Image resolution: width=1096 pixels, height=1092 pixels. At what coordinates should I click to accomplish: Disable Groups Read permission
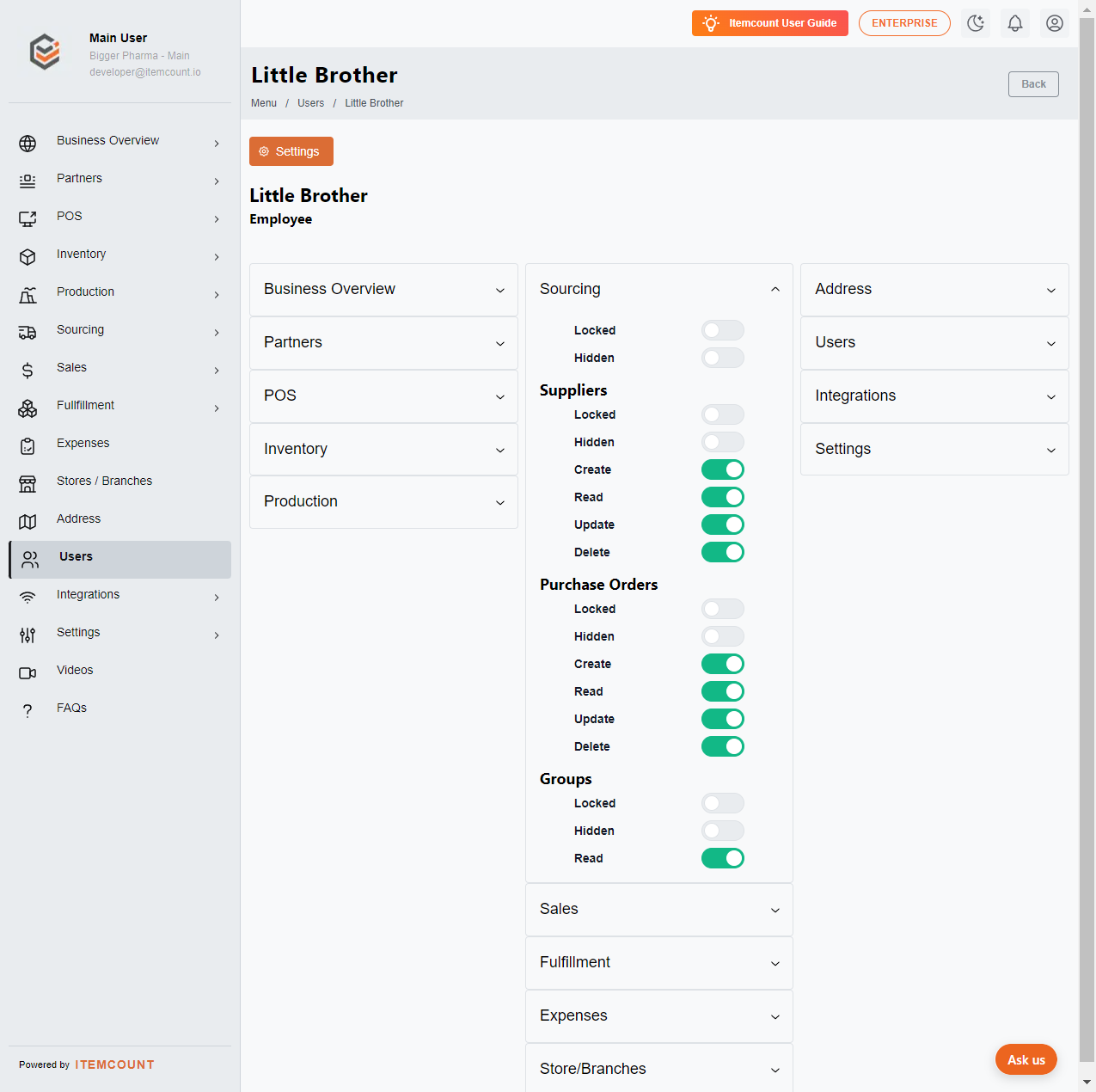pyautogui.click(x=723, y=858)
